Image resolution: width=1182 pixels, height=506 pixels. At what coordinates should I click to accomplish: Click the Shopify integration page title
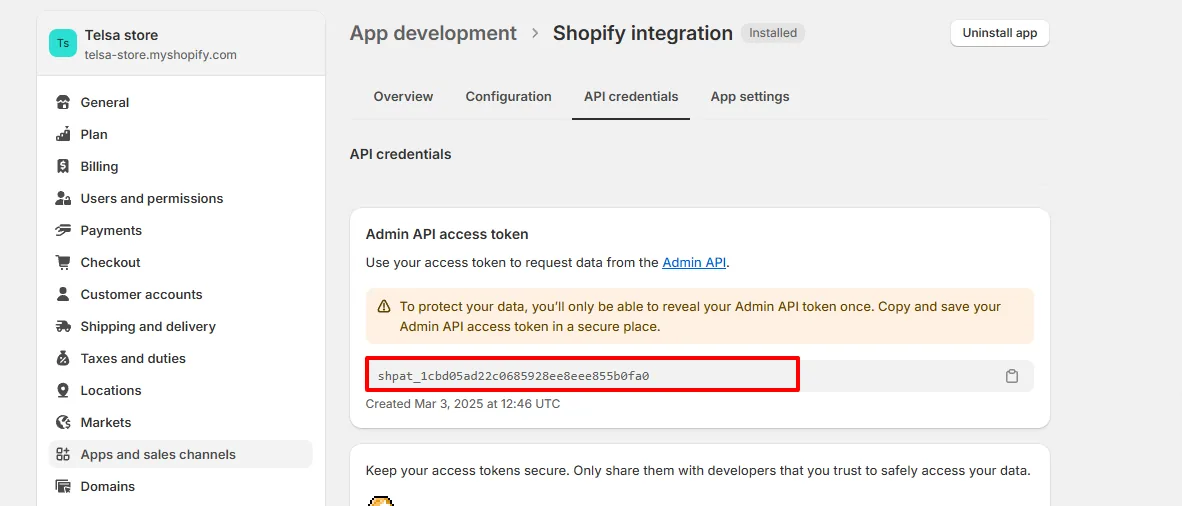tap(643, 33)
